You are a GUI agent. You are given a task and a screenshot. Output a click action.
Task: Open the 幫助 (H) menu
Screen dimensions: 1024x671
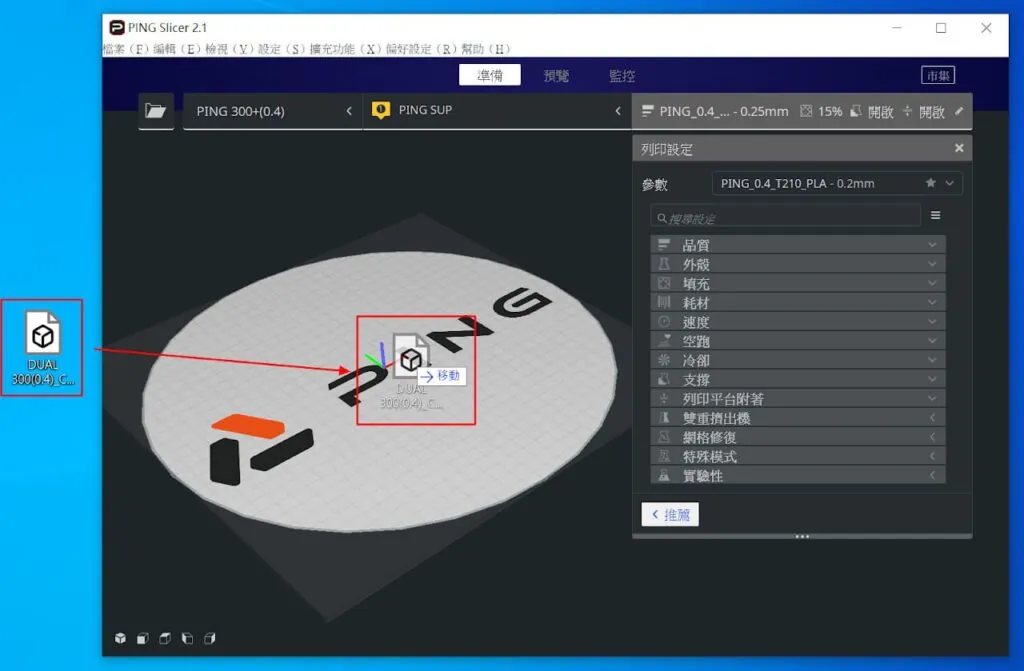point(485,49)
